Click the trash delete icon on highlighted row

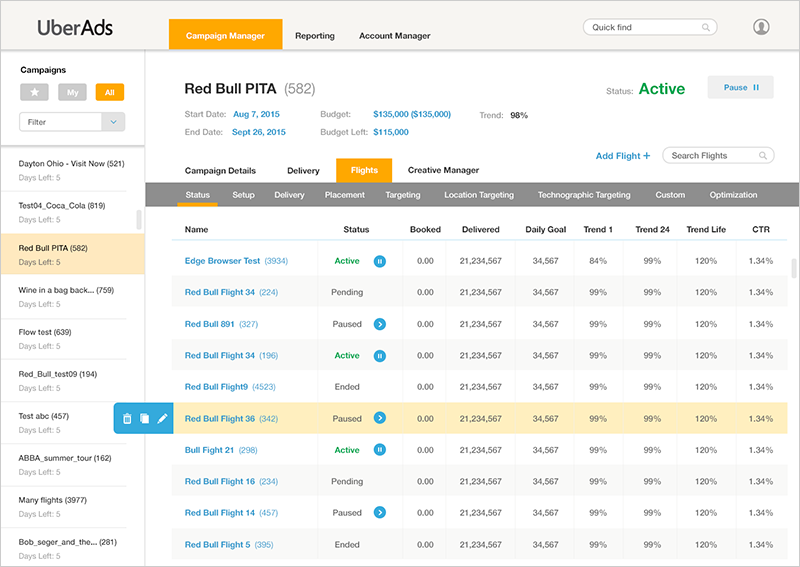coord(127,418)
